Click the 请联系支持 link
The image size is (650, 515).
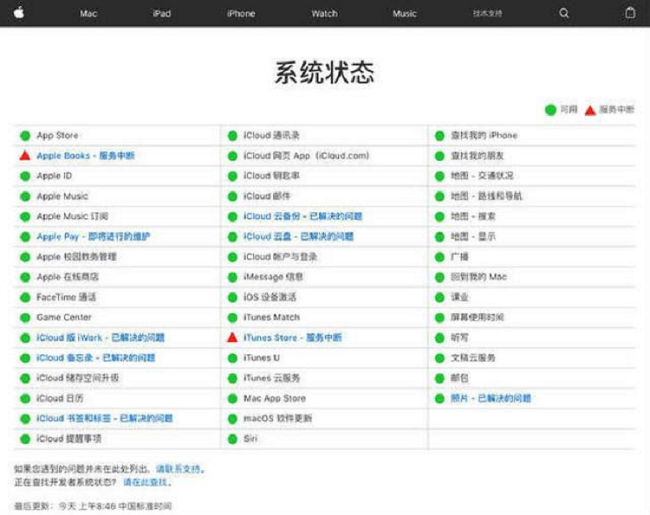point(179,468)
